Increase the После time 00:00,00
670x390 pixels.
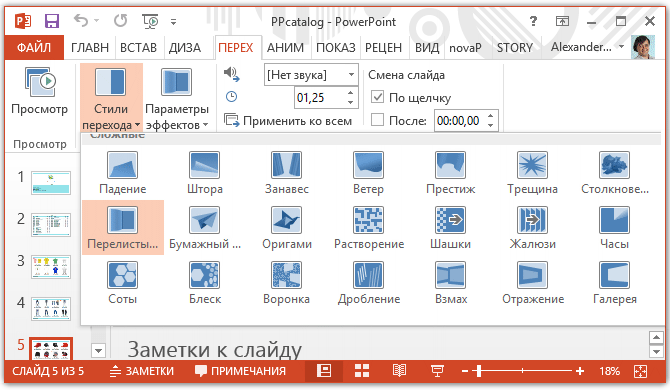click(x=491, y=115)
